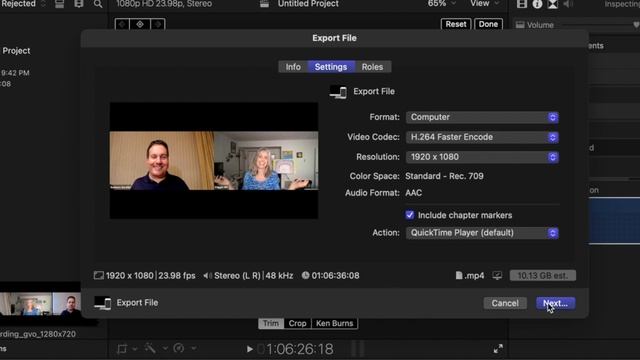Click the Reset button
Viewport: 640px width, 360px height.
pos(456,24)
